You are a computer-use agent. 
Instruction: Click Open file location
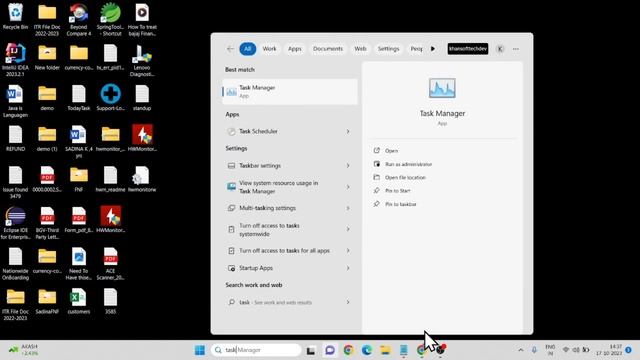[405, 178]
